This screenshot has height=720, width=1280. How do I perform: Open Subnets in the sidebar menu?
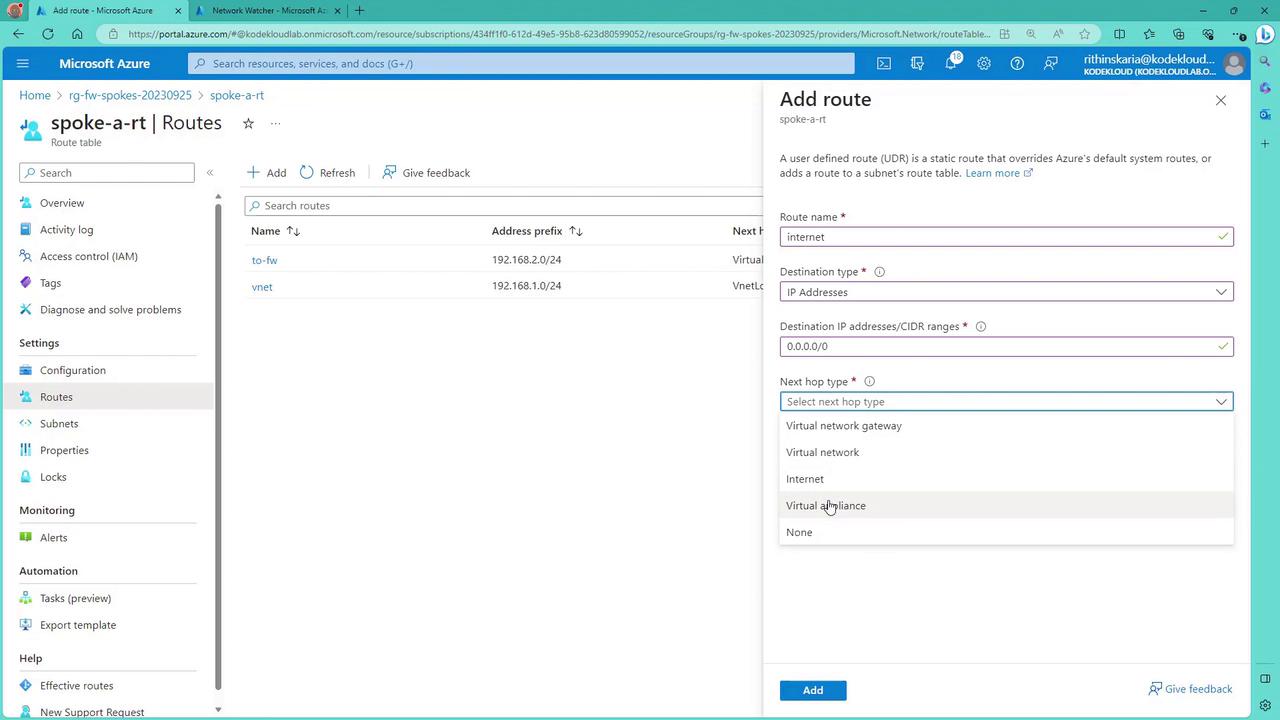[59, 423]
